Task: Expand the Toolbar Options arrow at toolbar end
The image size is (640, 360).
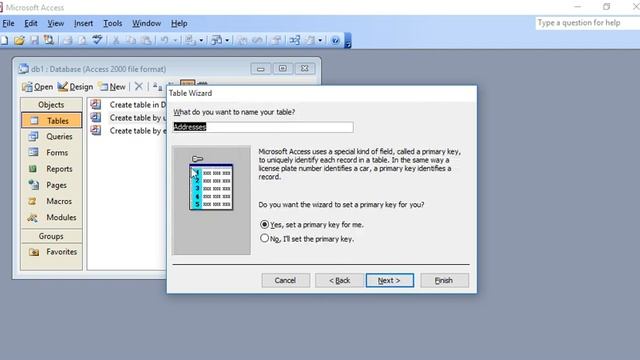Action: [348, 40]
